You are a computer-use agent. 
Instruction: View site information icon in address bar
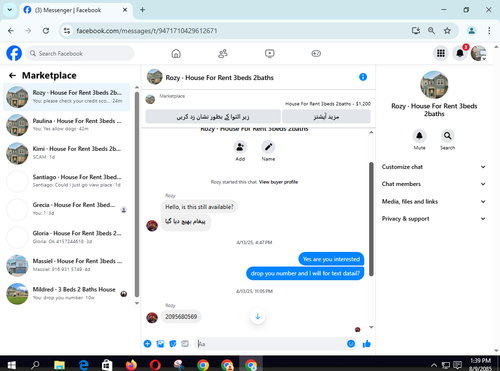tap(67, 31)
